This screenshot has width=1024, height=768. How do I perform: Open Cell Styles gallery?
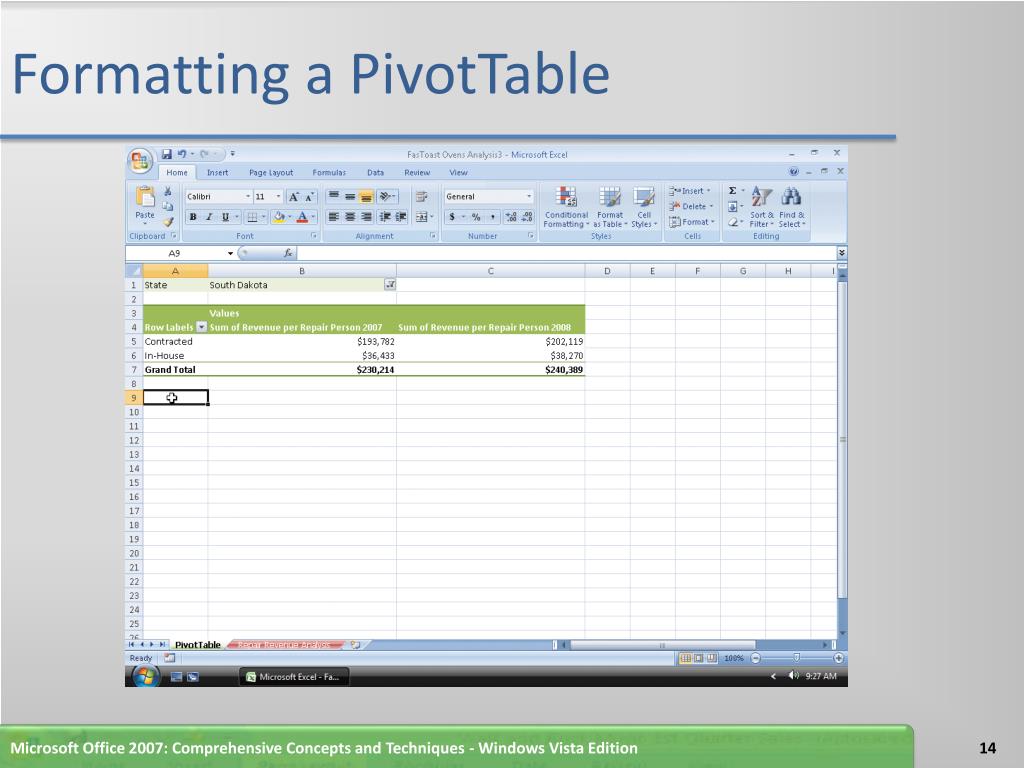tap(644, 207)
